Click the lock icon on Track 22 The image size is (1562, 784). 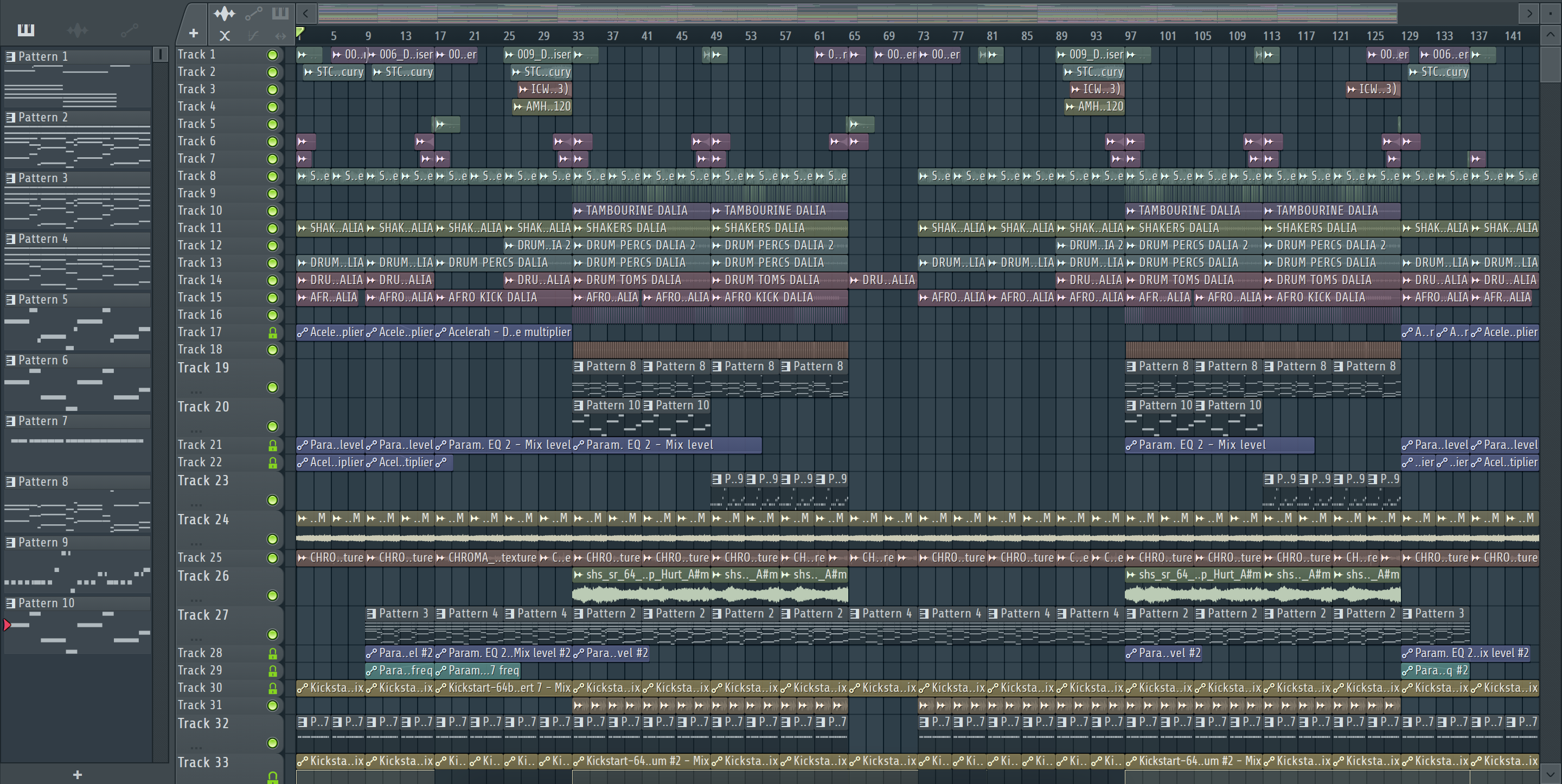click(x=273, y=462)
